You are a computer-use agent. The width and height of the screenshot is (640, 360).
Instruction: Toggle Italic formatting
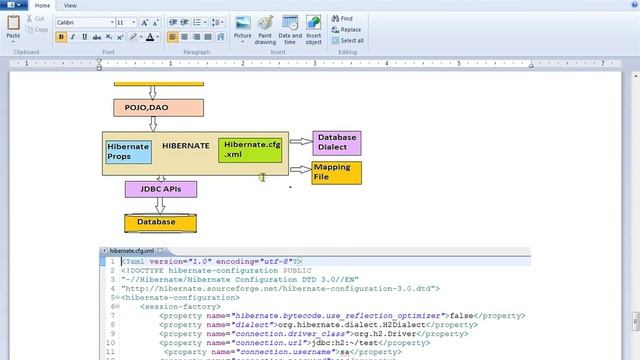coord(73,37)
